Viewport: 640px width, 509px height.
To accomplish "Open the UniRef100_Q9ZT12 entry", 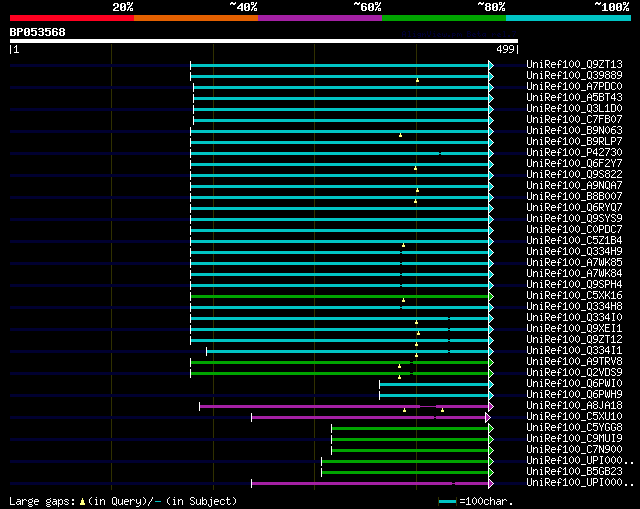I will 574,340.
